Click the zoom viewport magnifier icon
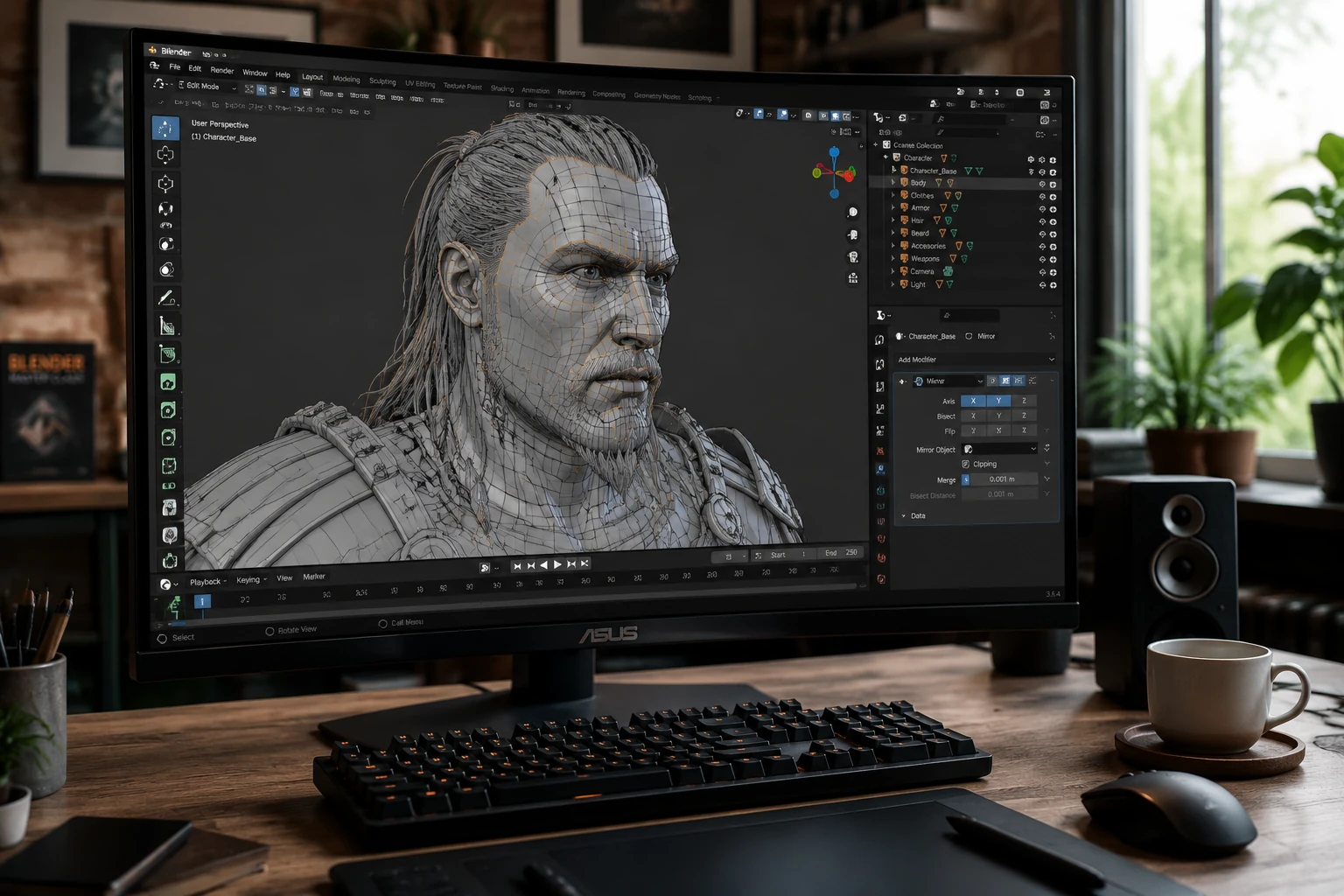Image resolution: width=1344 pixels, height=896 pixels. (x=852, y=213)
